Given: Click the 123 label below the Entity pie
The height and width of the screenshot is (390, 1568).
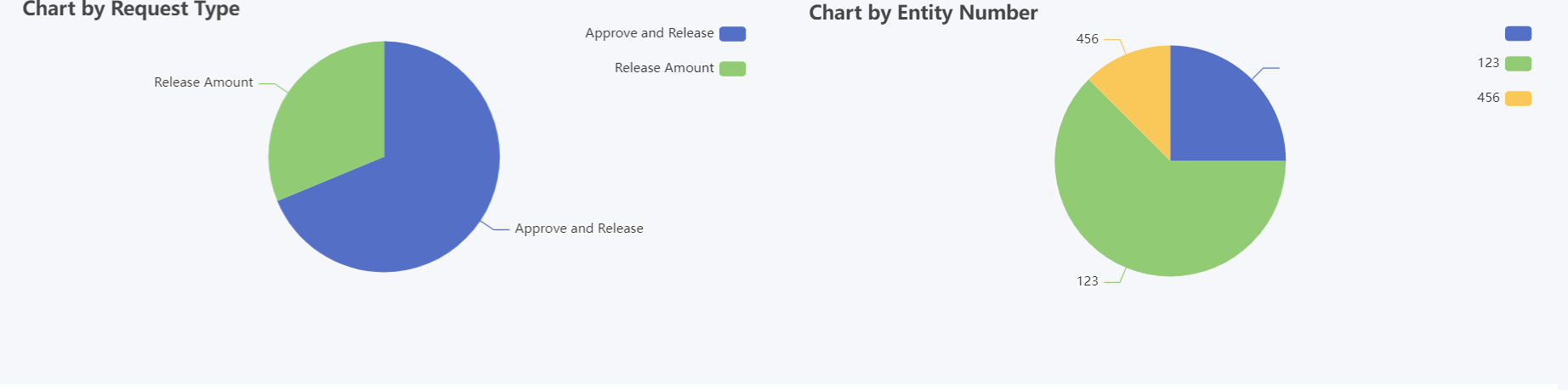Looking at the screenshot, I should tap(1087, 281).
